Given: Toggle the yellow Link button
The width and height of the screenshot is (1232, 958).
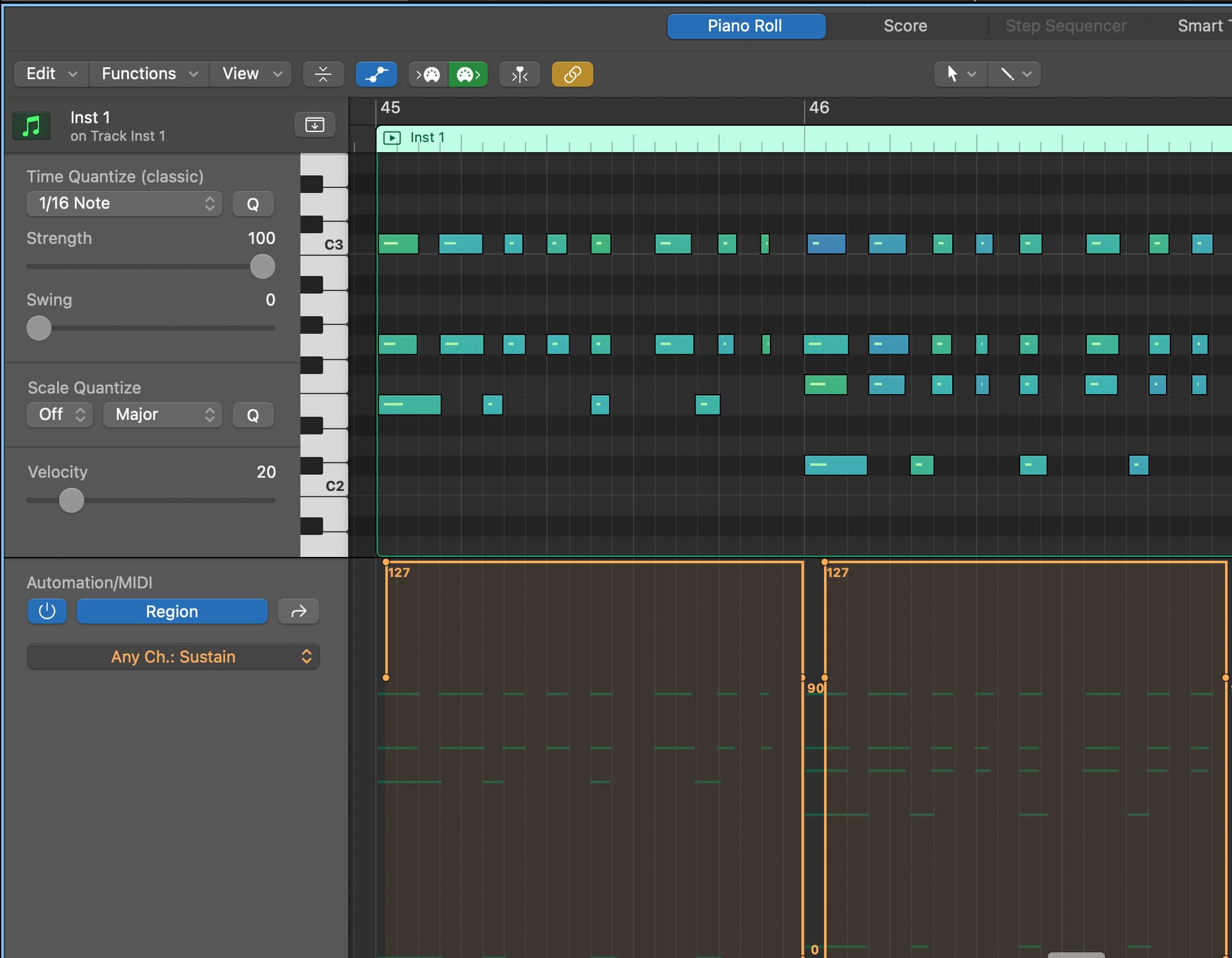Looking at the screenshot, I should point(572,74).
